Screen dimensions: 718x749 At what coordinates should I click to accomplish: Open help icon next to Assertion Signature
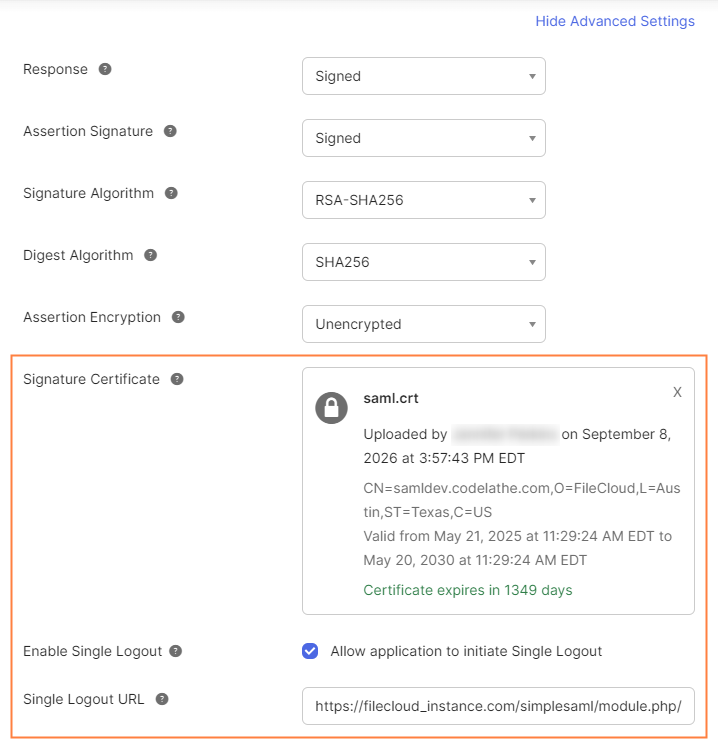click(x=170, y=131)
